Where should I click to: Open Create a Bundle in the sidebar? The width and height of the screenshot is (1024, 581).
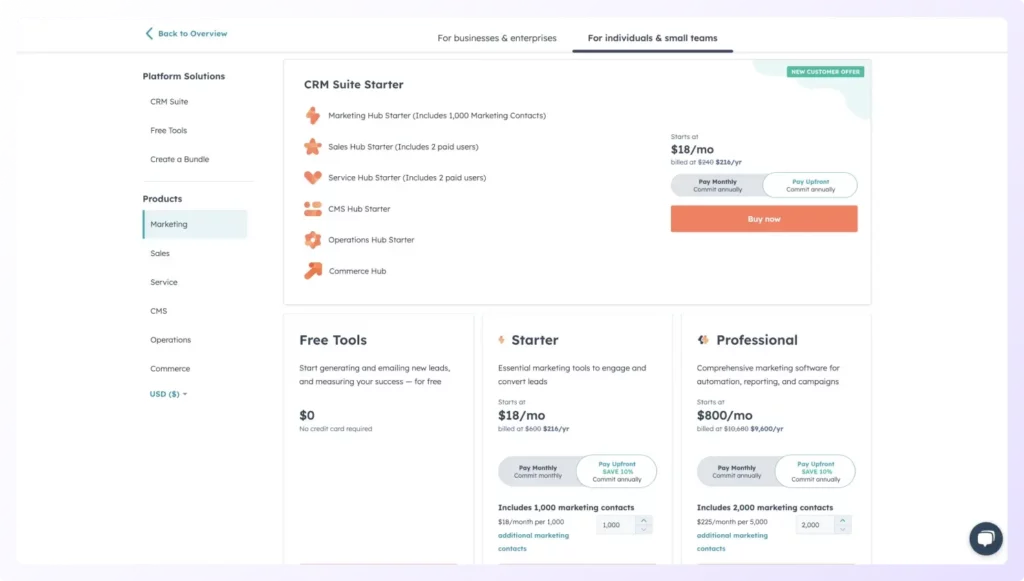[x=180, y=159]
